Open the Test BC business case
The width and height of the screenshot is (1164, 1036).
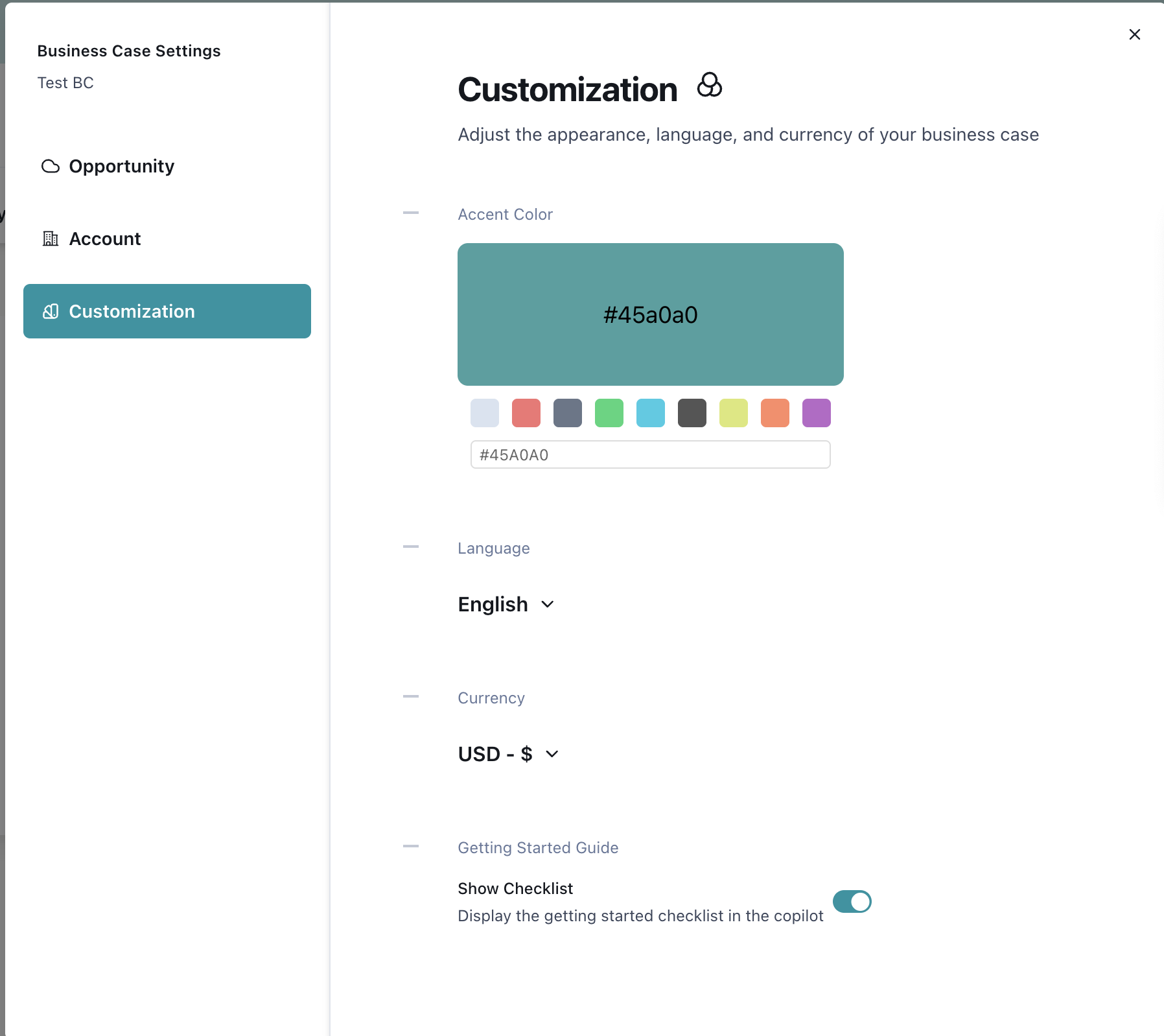65,82
